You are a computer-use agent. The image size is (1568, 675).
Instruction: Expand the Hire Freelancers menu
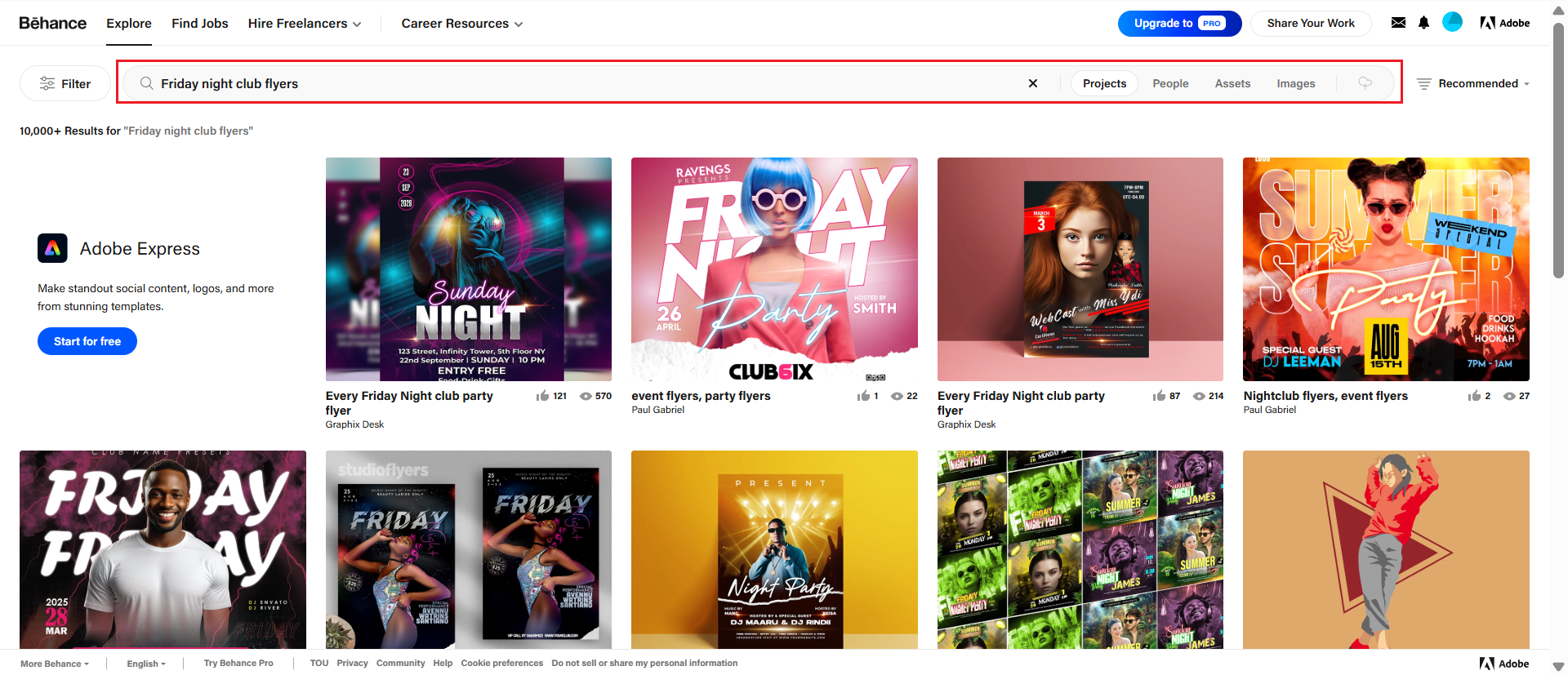(x=305, y=24)
